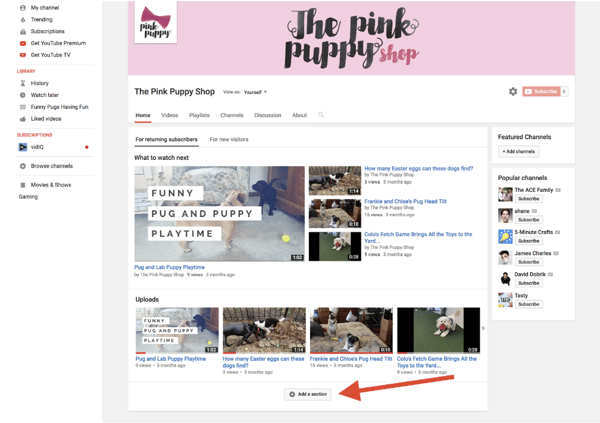Screen dimensions: 600x423
Task: Click Uploads Pug and Lab Puppy Playtime title
Action: click(171, 359)
